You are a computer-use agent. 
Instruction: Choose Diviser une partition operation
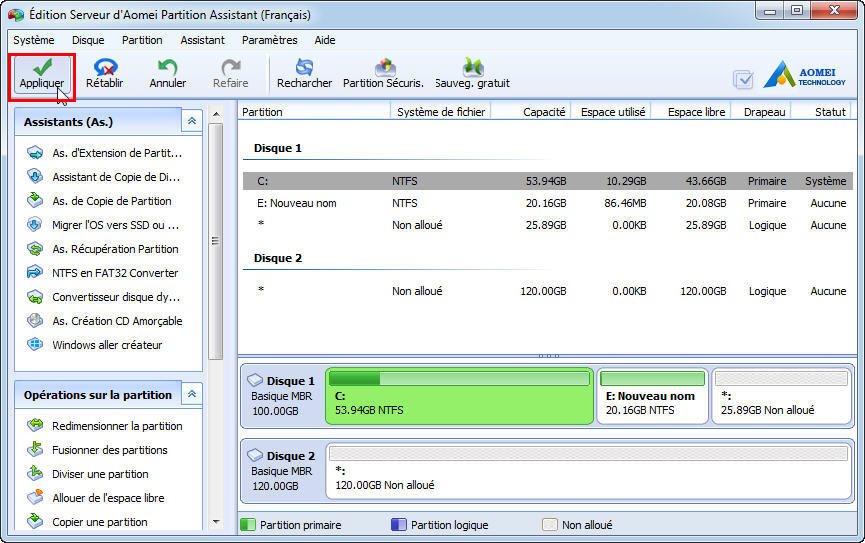88,474
